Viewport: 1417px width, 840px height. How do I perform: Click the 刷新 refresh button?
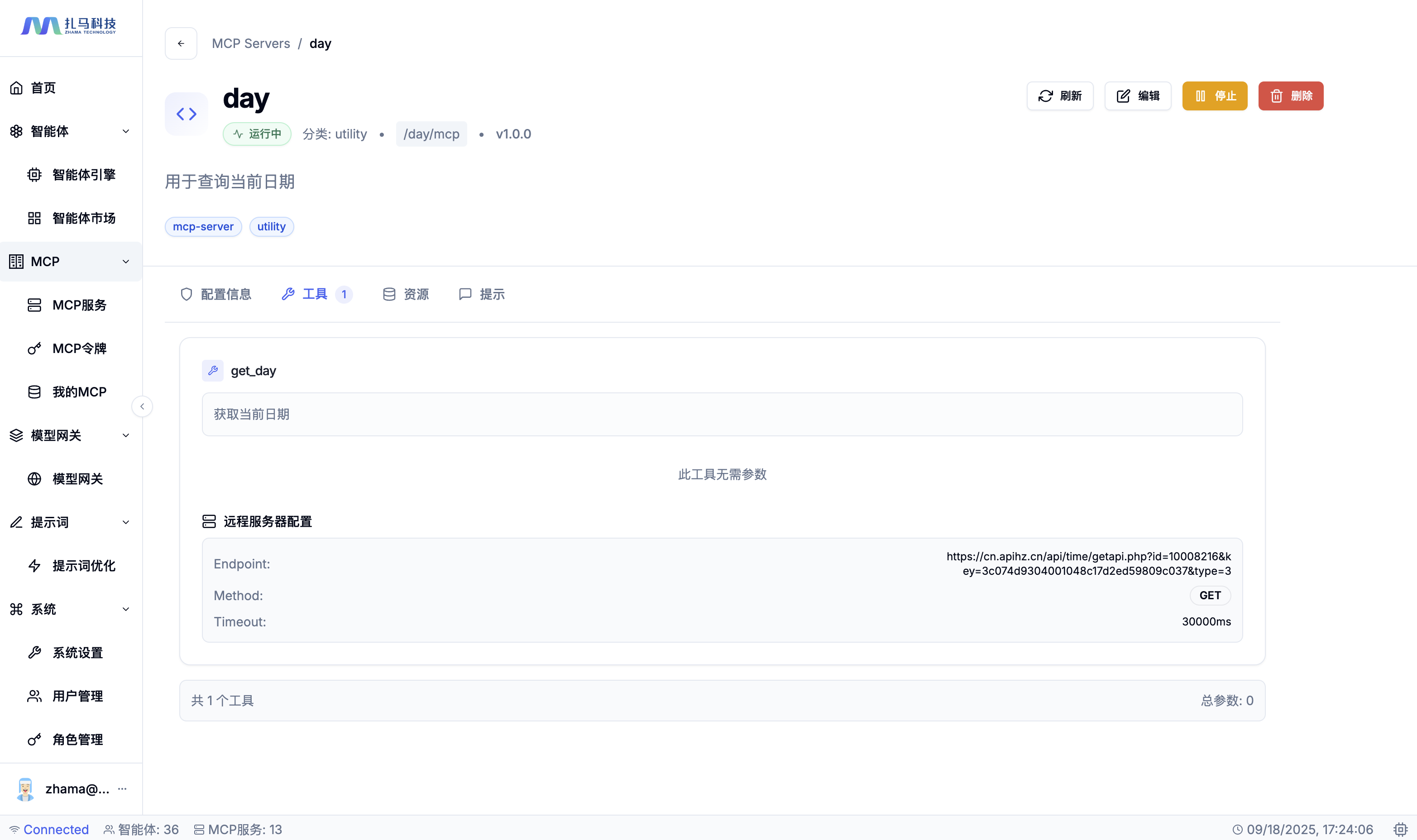(1060, 95)
